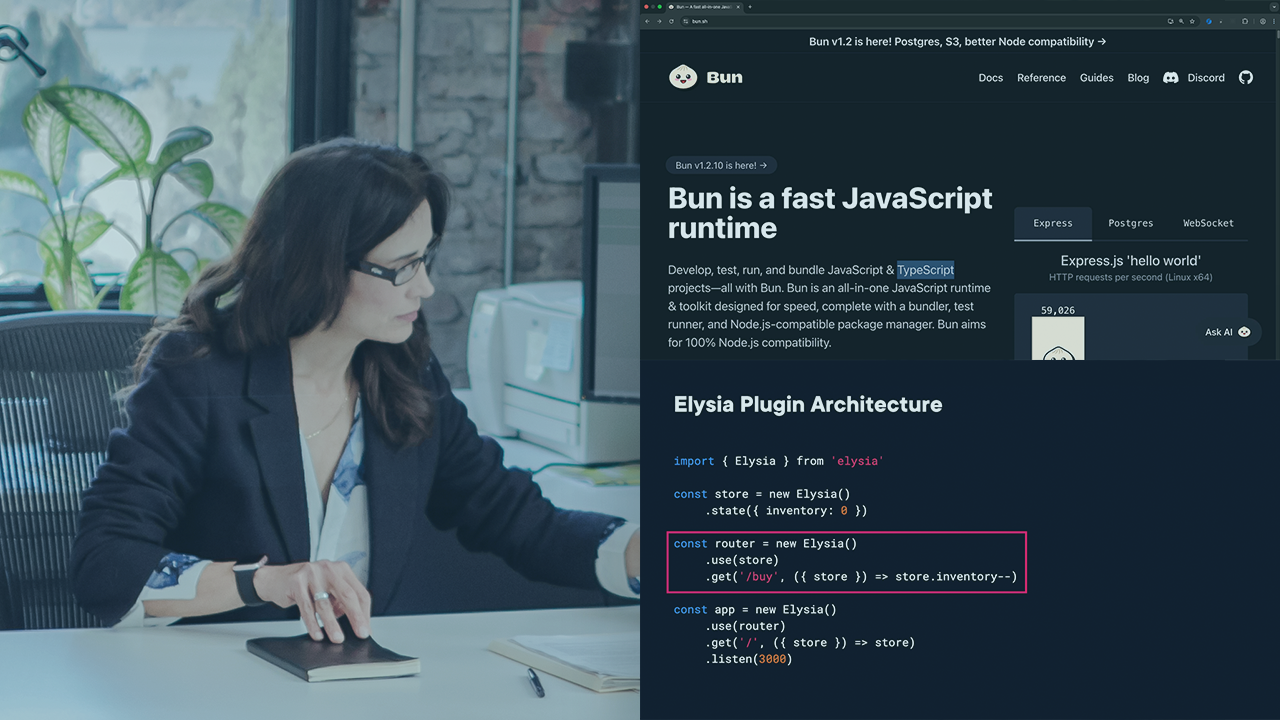The width and height of the screenshot is (1280, 720).
Task: Click the Discord icon
Action: [x=1171, y=77]
